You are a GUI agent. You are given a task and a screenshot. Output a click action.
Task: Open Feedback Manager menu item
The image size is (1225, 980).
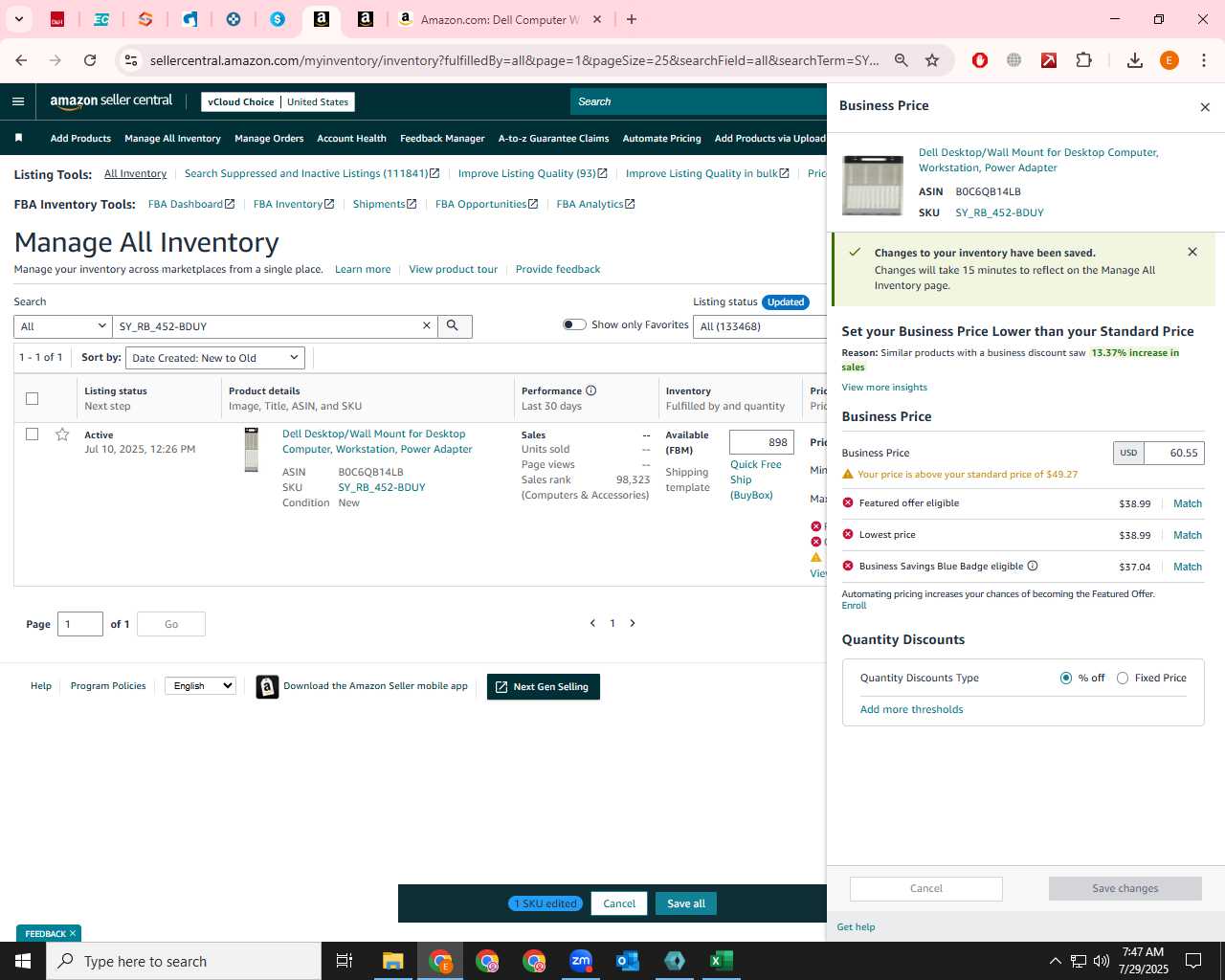point(442,138)
